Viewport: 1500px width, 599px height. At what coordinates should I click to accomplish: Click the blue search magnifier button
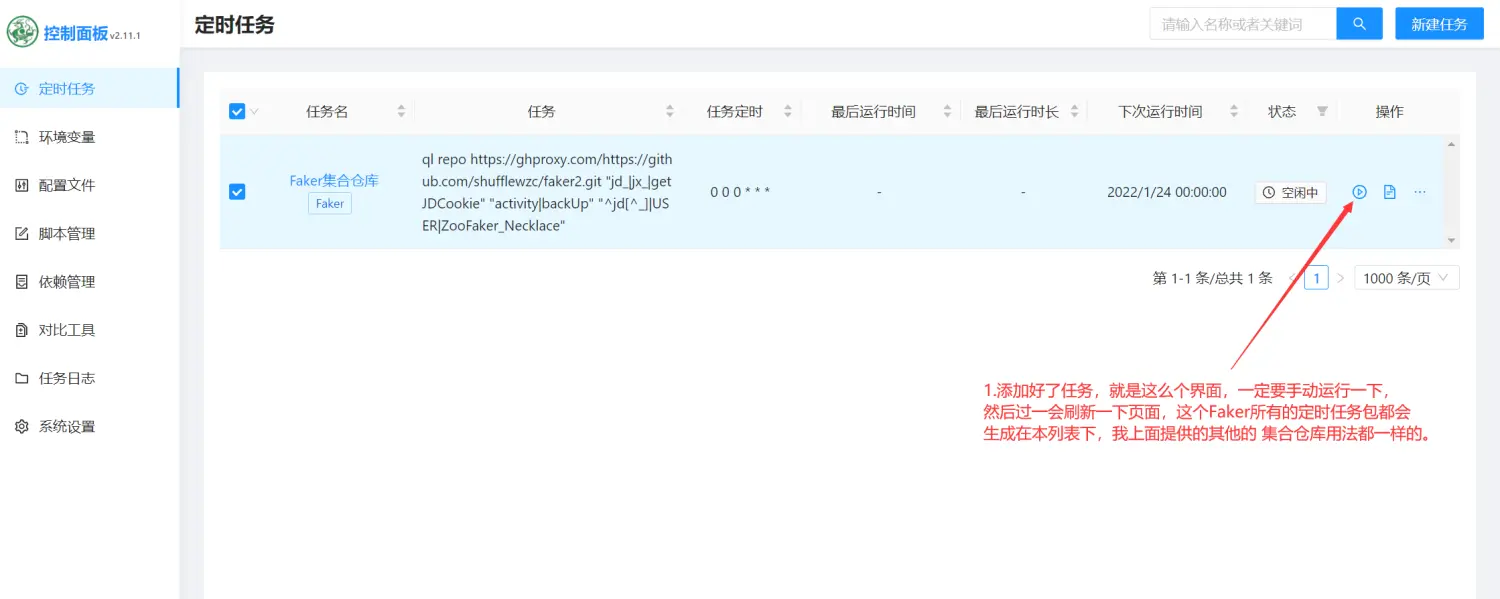tap(1359, 24)
